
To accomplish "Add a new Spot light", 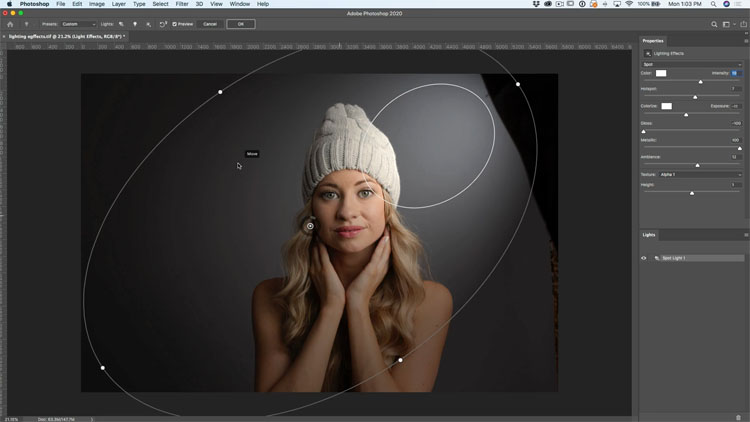I will pyautogui.click(x=121, y=24).
